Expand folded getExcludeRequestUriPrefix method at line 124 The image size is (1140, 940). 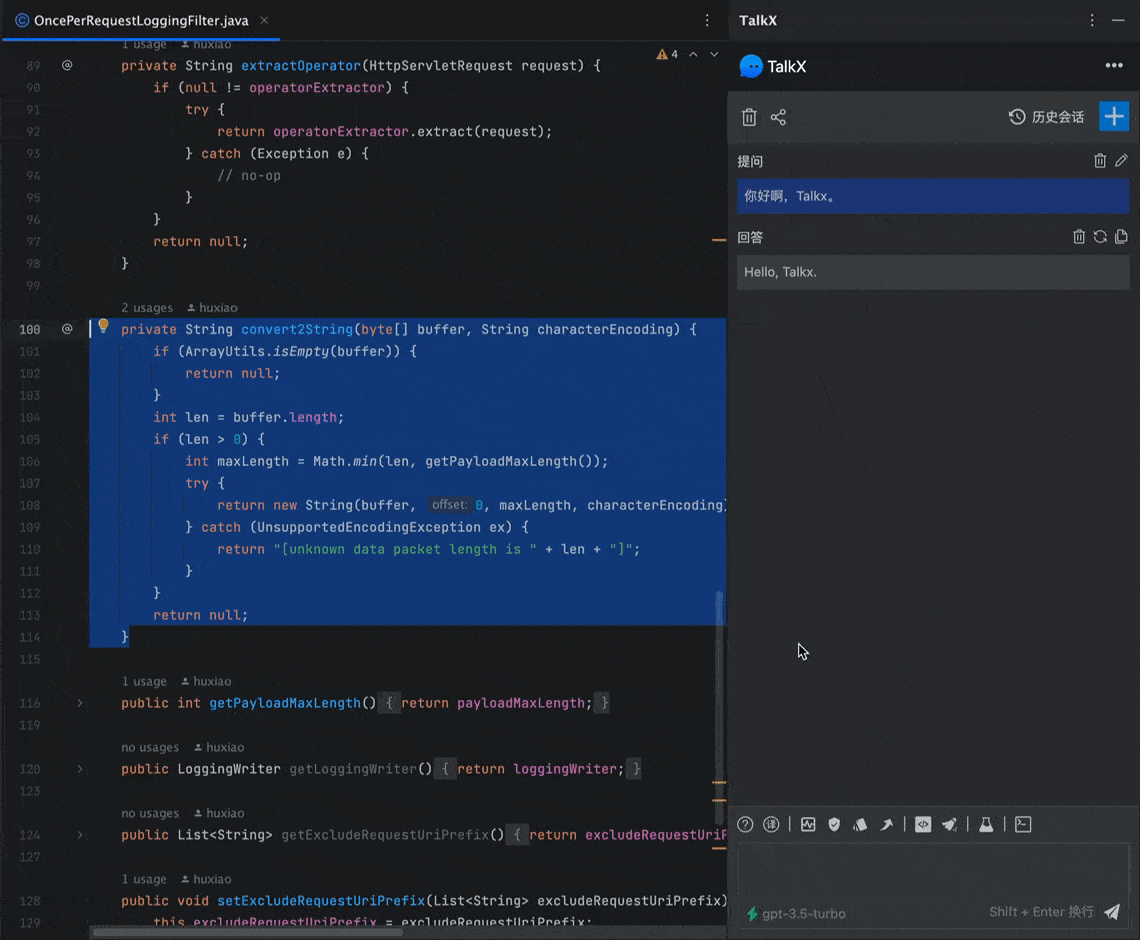tap(80, 835)
